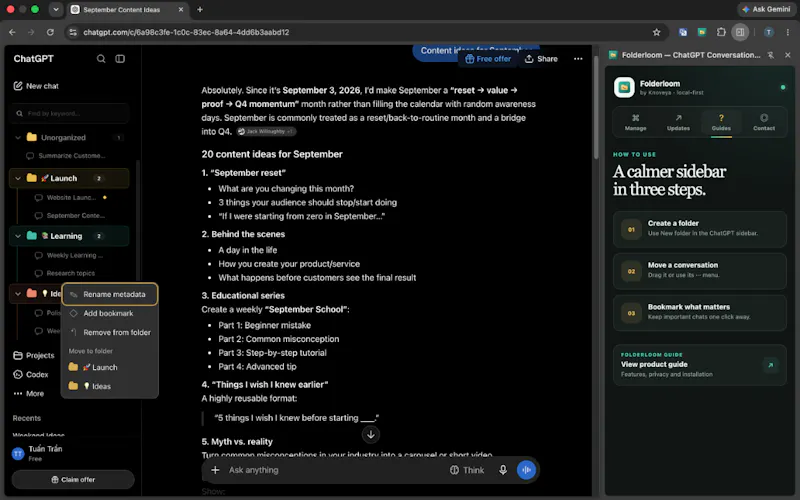Collapse the Unorganized folder chevron

(18, 137)
